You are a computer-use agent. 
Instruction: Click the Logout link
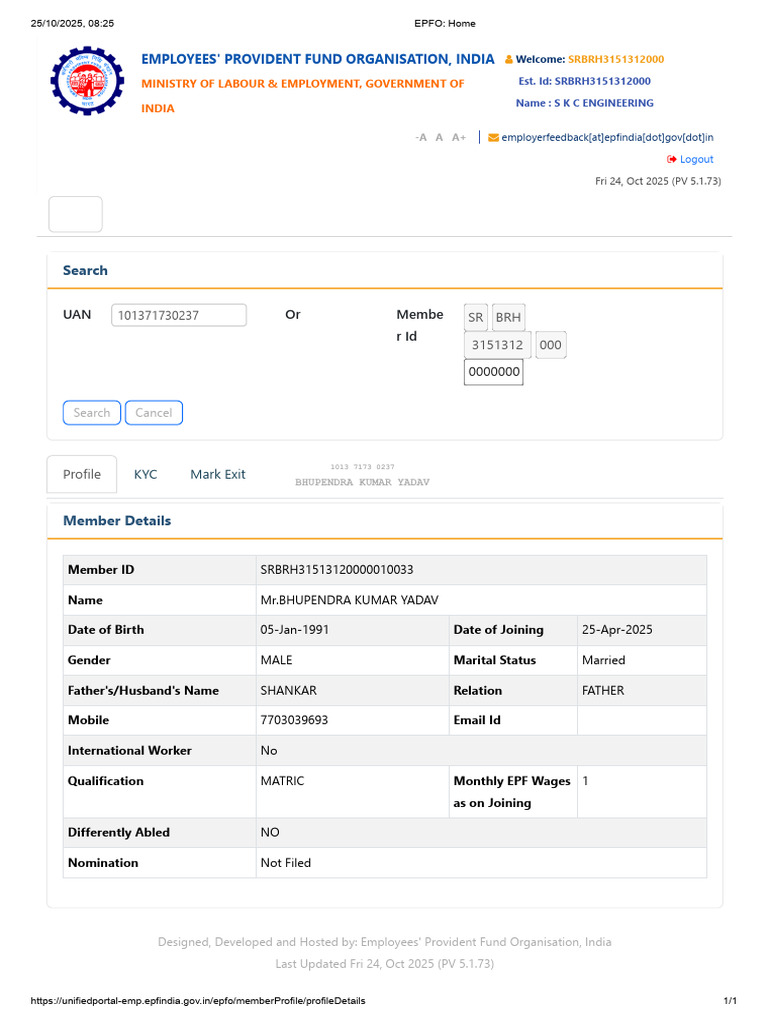[696, 160]
